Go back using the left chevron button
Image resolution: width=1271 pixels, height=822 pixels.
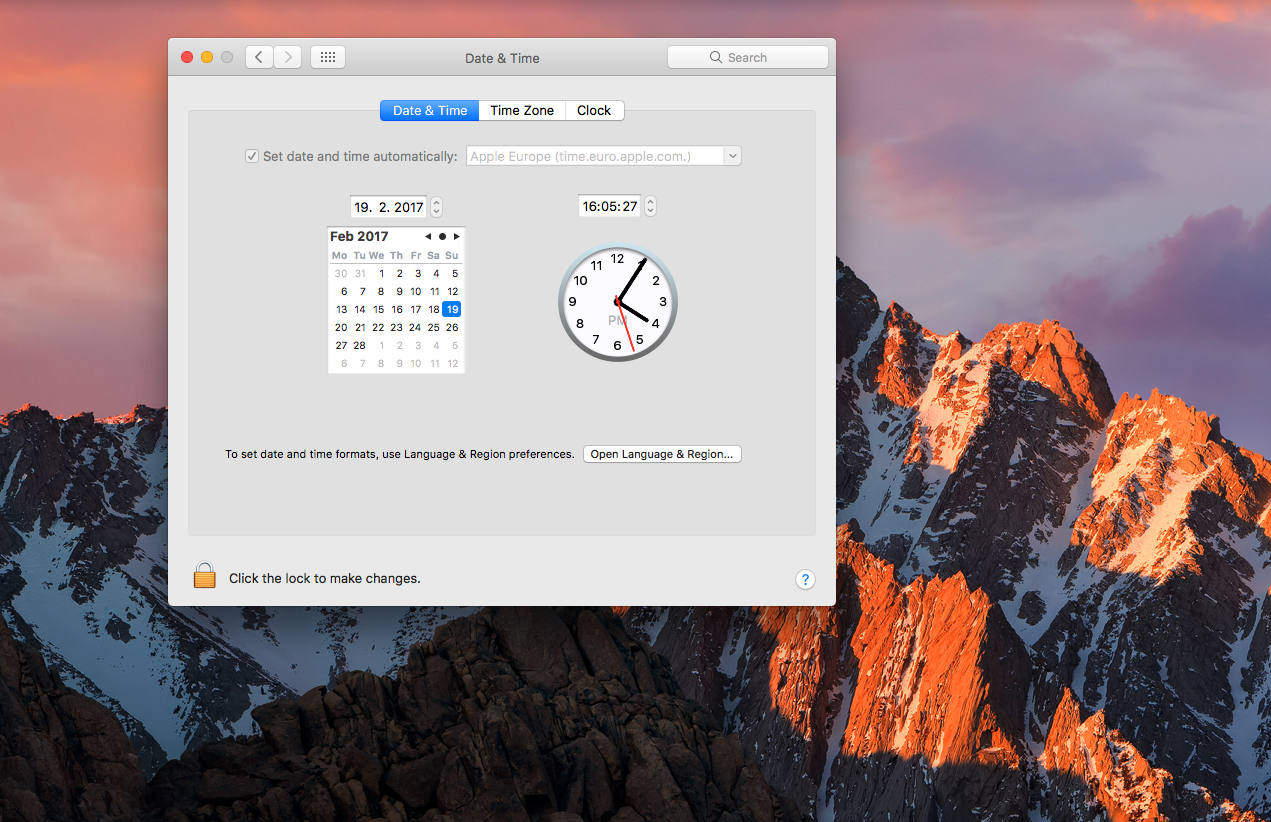click(259, 57)
